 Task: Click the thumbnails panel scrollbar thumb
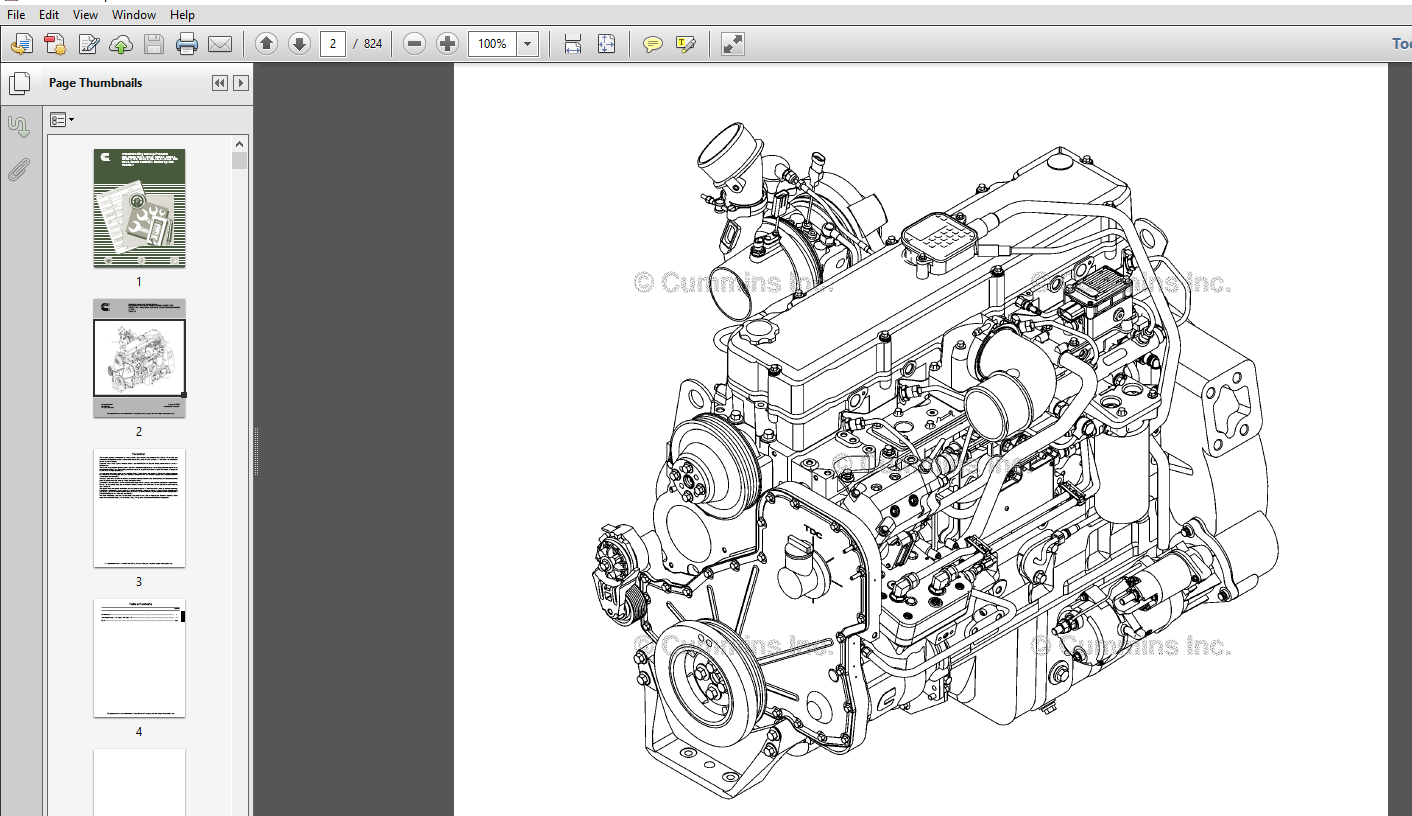tap(239, 160)
